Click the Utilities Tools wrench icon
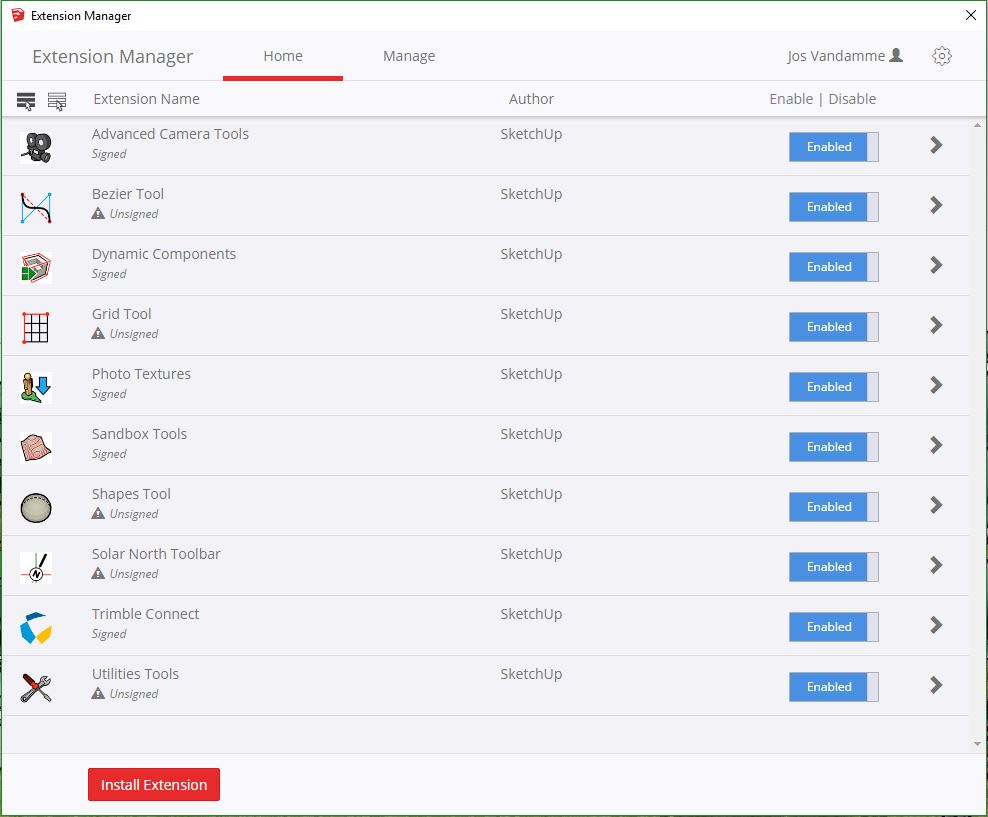 click(x=36, y=688)
